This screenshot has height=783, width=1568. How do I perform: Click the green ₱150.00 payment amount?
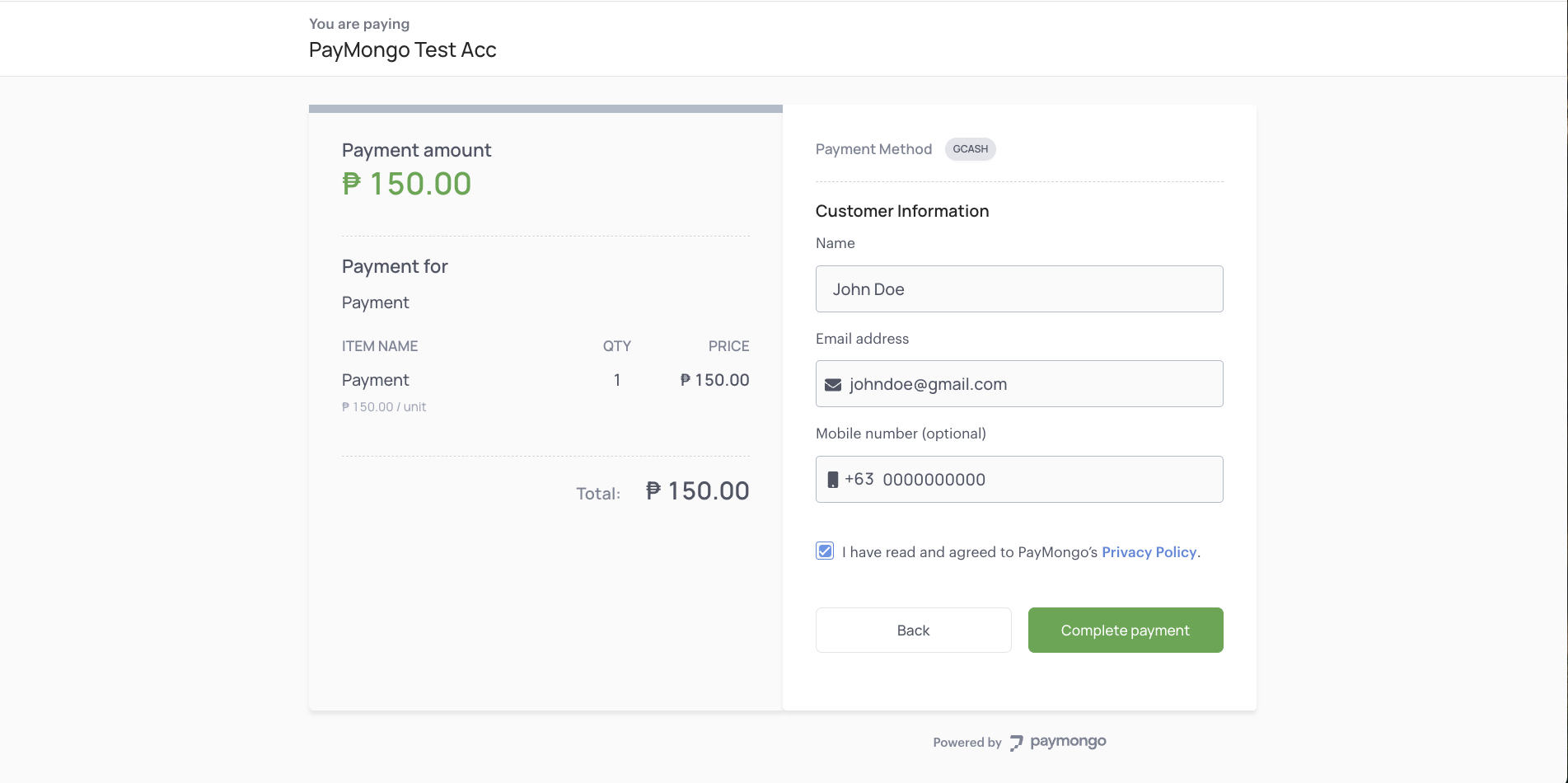(x=407, y=184)
